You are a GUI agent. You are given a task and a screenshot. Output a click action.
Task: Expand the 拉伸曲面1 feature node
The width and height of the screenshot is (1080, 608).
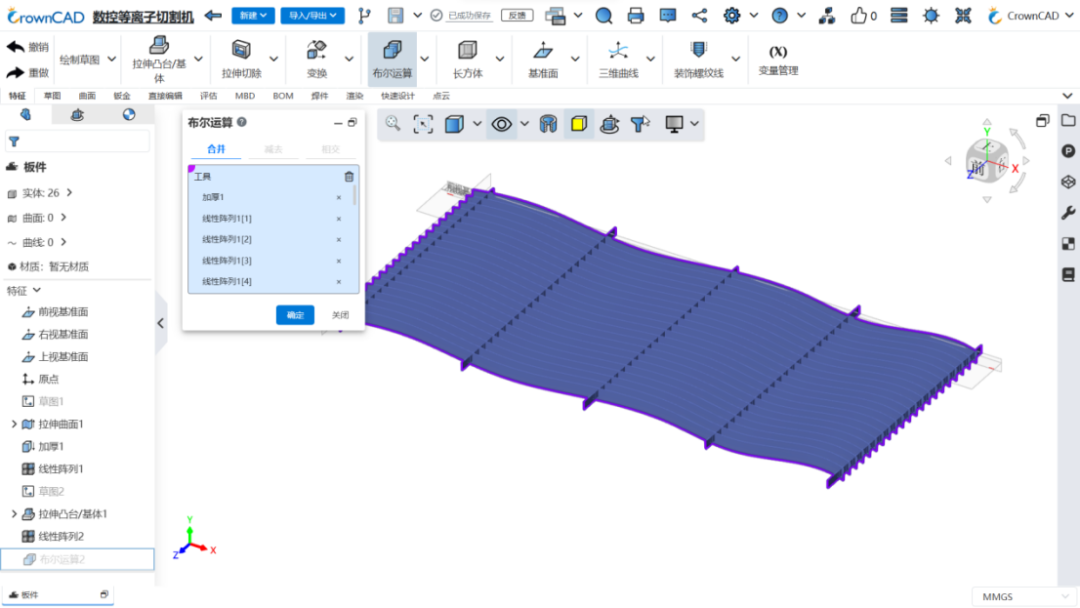14,424
